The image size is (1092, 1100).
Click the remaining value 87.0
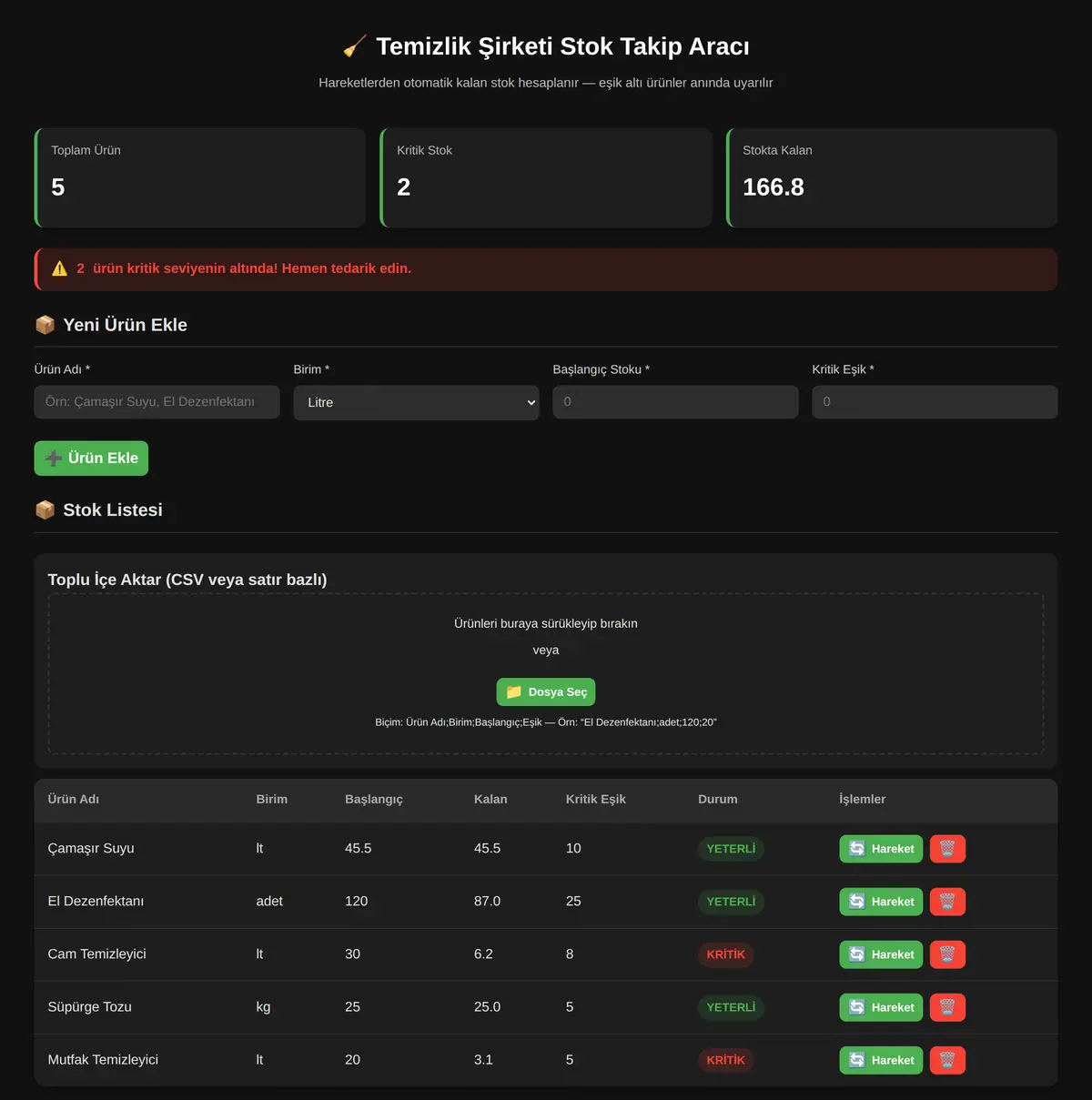pyautogui.click(x=487, y=901)
